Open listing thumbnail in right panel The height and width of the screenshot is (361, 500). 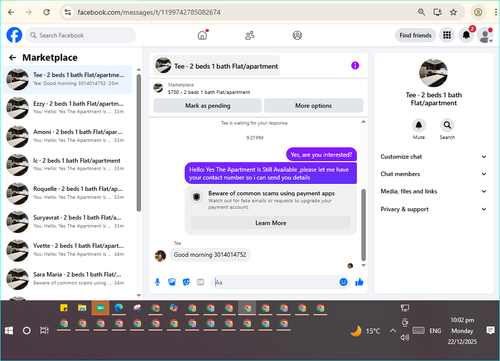(x=433, y=73)
